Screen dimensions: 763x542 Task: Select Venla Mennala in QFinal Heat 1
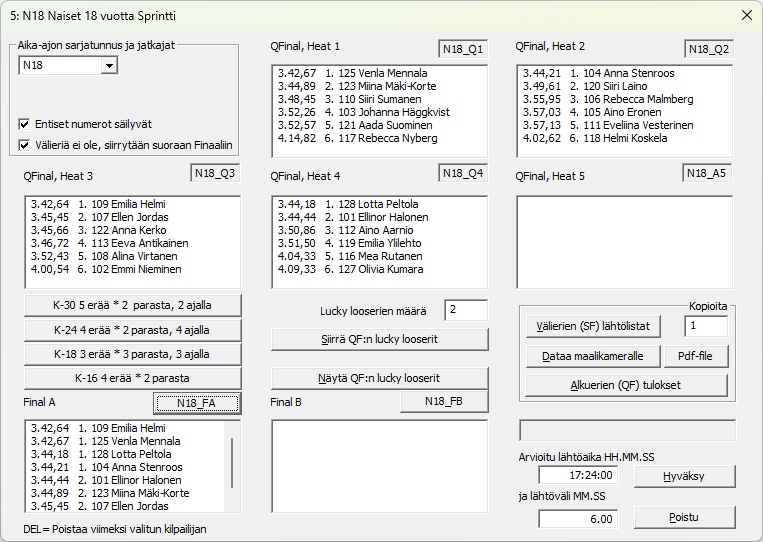coord(382,74)
